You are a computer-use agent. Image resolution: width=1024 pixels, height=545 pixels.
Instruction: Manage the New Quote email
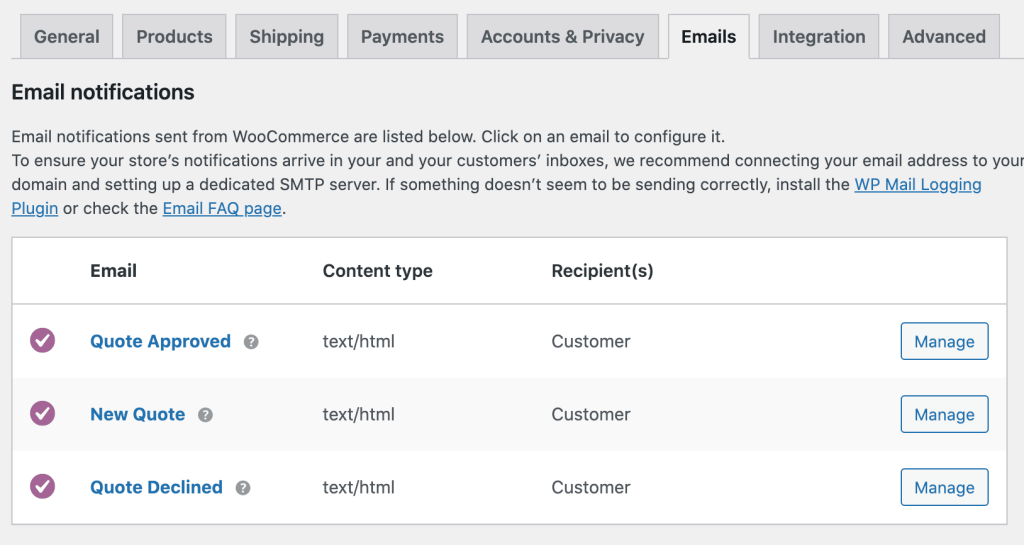944,414
